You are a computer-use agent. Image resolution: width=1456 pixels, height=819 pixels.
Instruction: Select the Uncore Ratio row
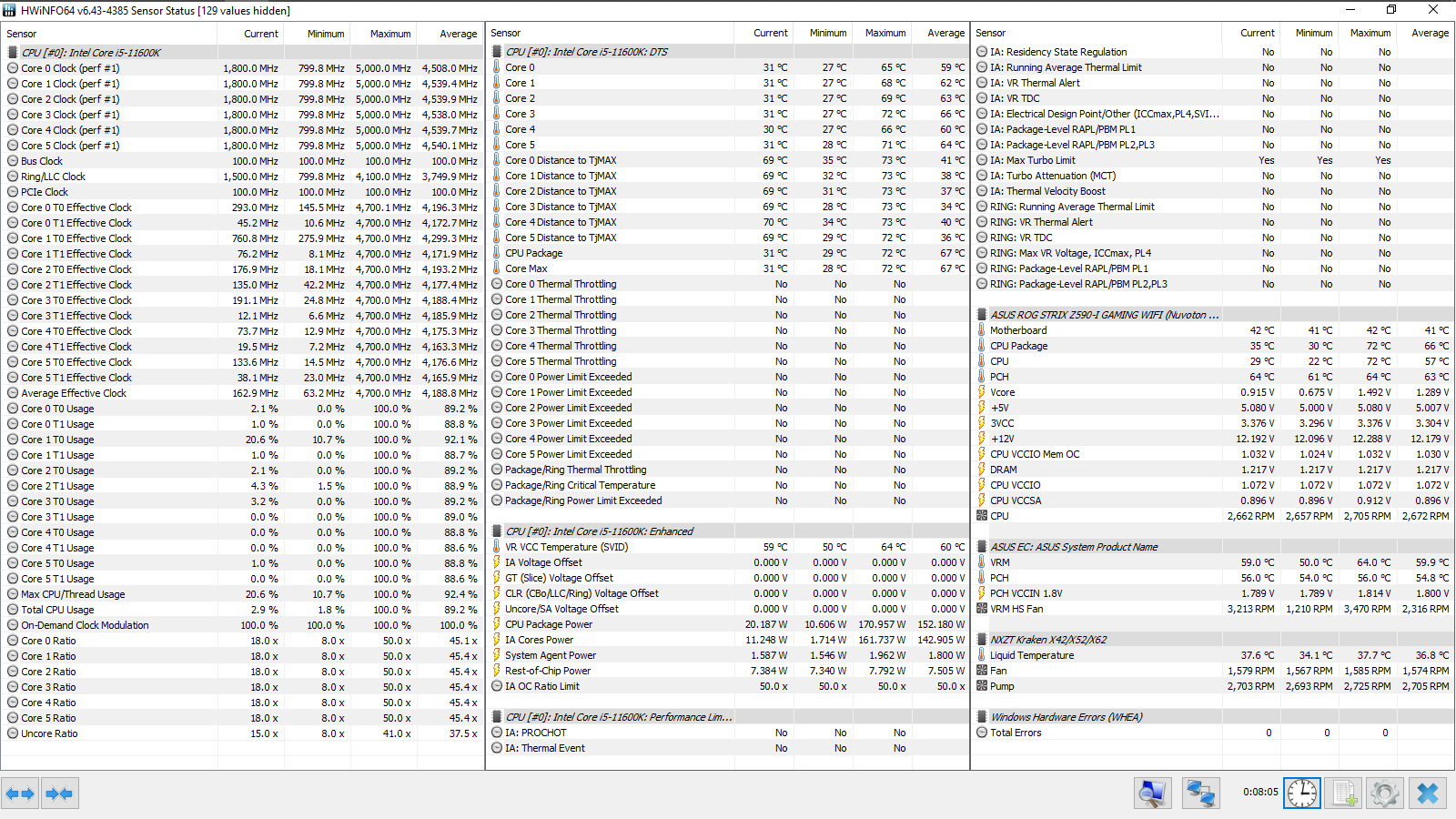242,733
